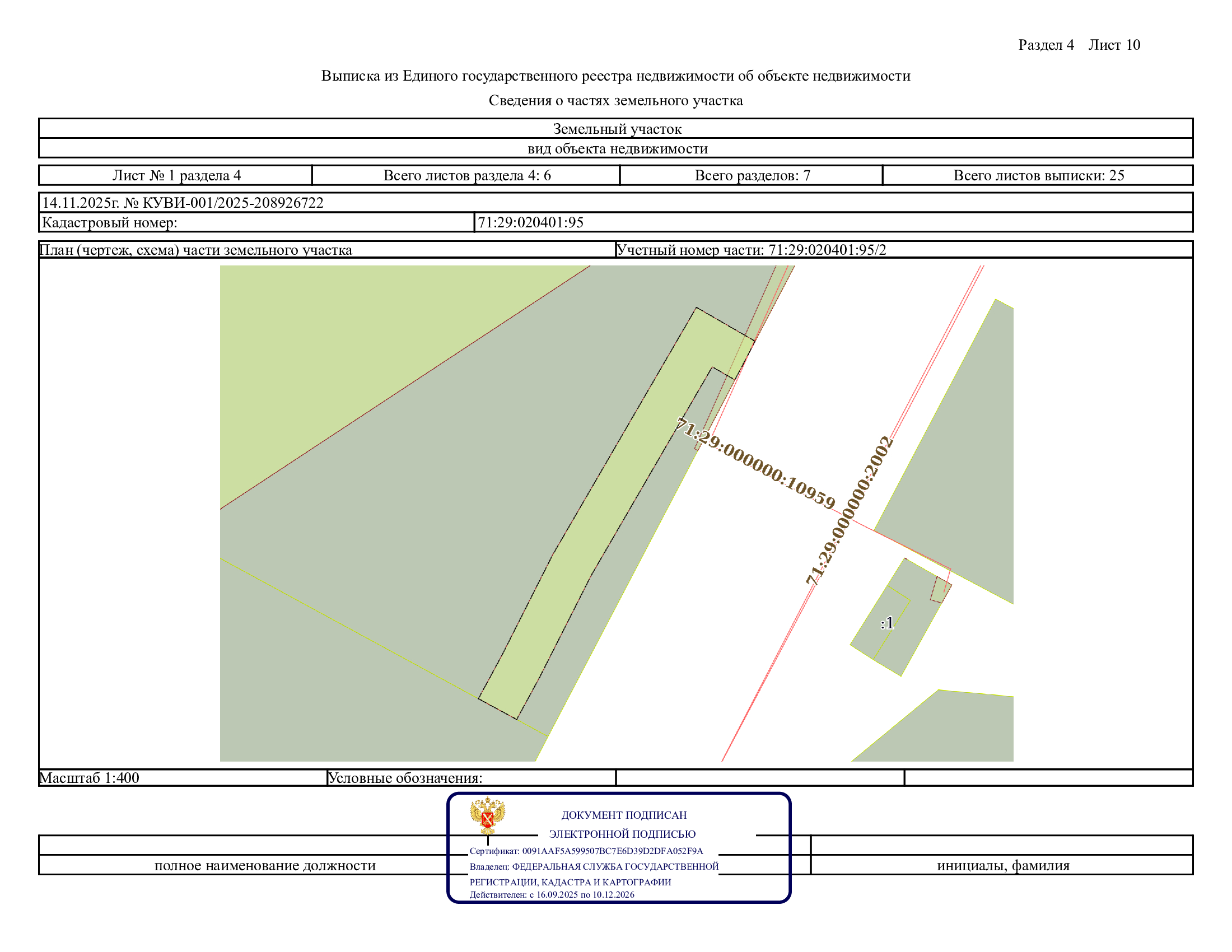Click the Russian coat of arms emblem
Viewport: 1232px width, 952px height.
pos(487,815)
